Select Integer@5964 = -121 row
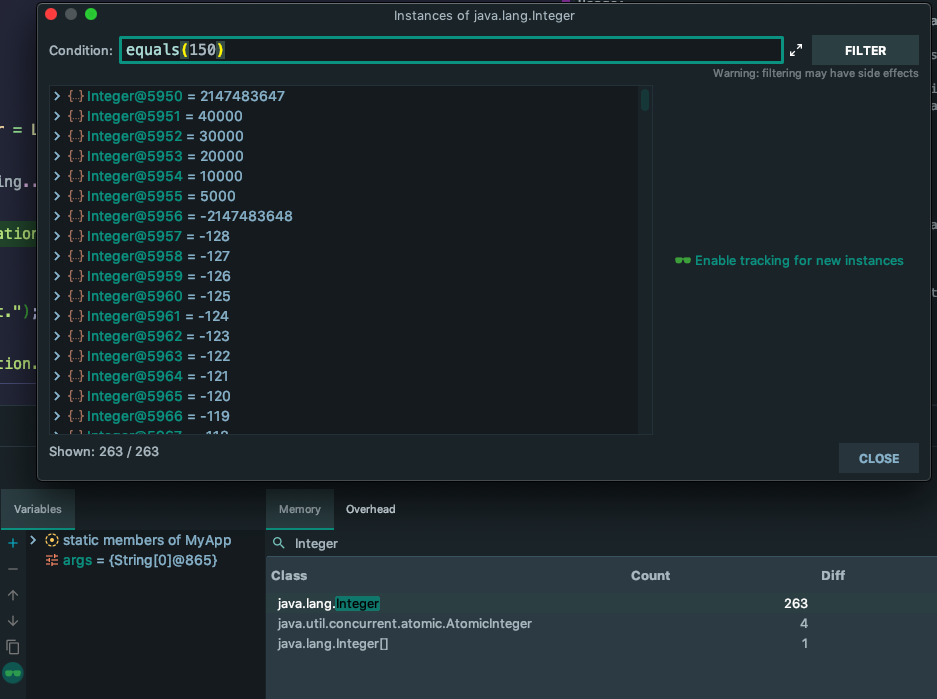 tap(344, 376)
